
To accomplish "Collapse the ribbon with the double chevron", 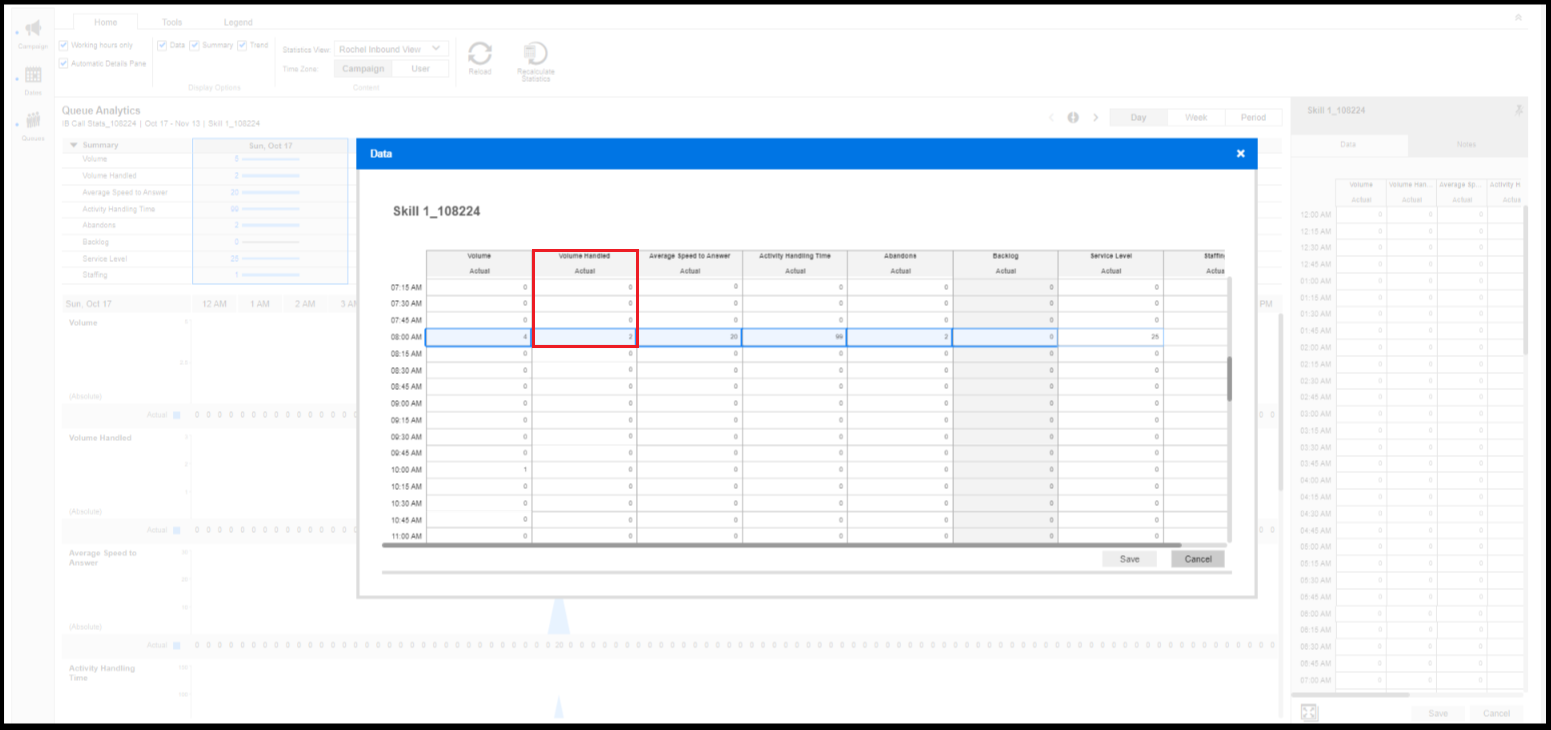I will pos(1518,18).
